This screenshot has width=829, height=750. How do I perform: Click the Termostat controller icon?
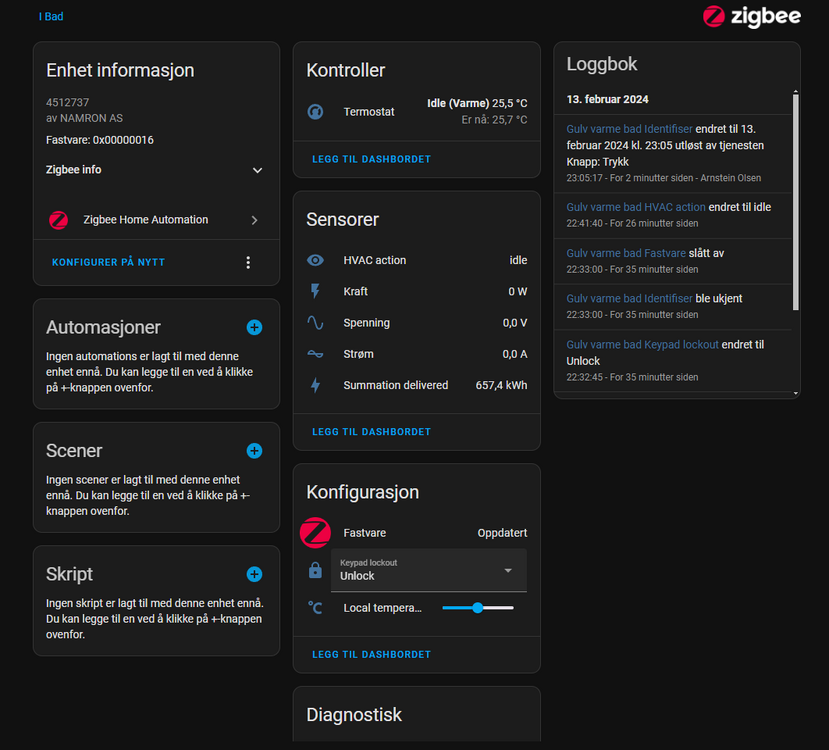315,112
